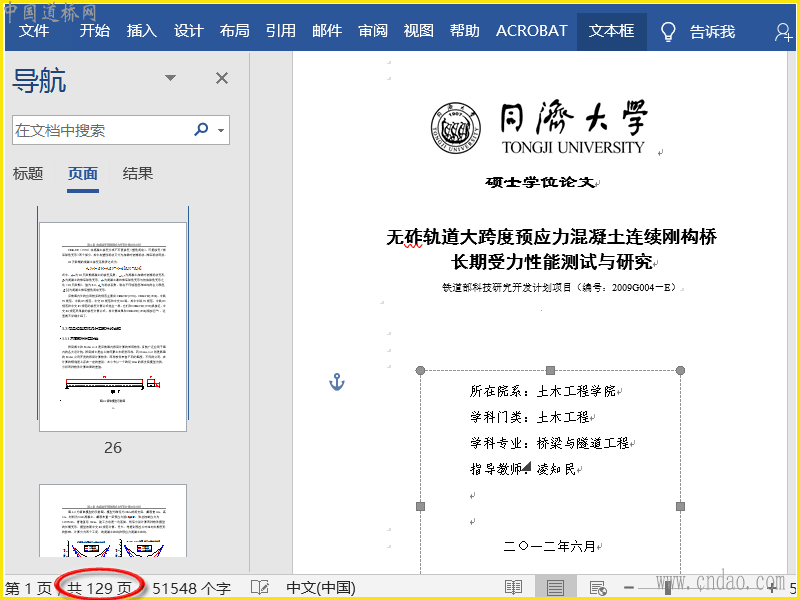Click the 中文(中国) language indicator
The width and height of the screenshot is (800, 600).
[x=321, y=588]
